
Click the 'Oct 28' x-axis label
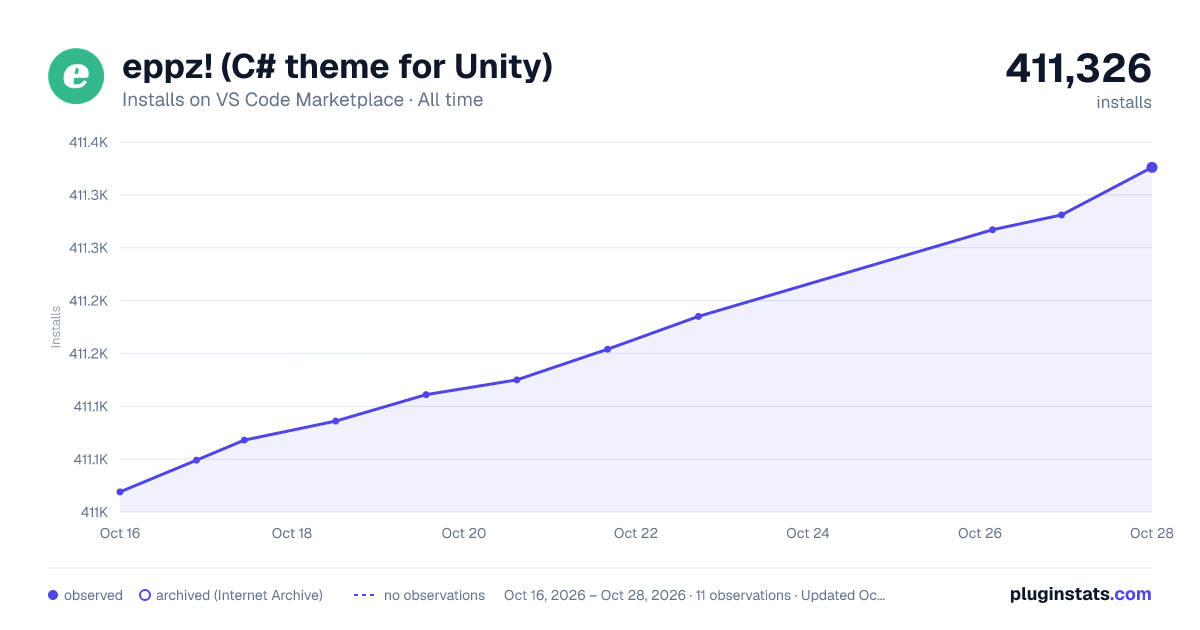1150,533
